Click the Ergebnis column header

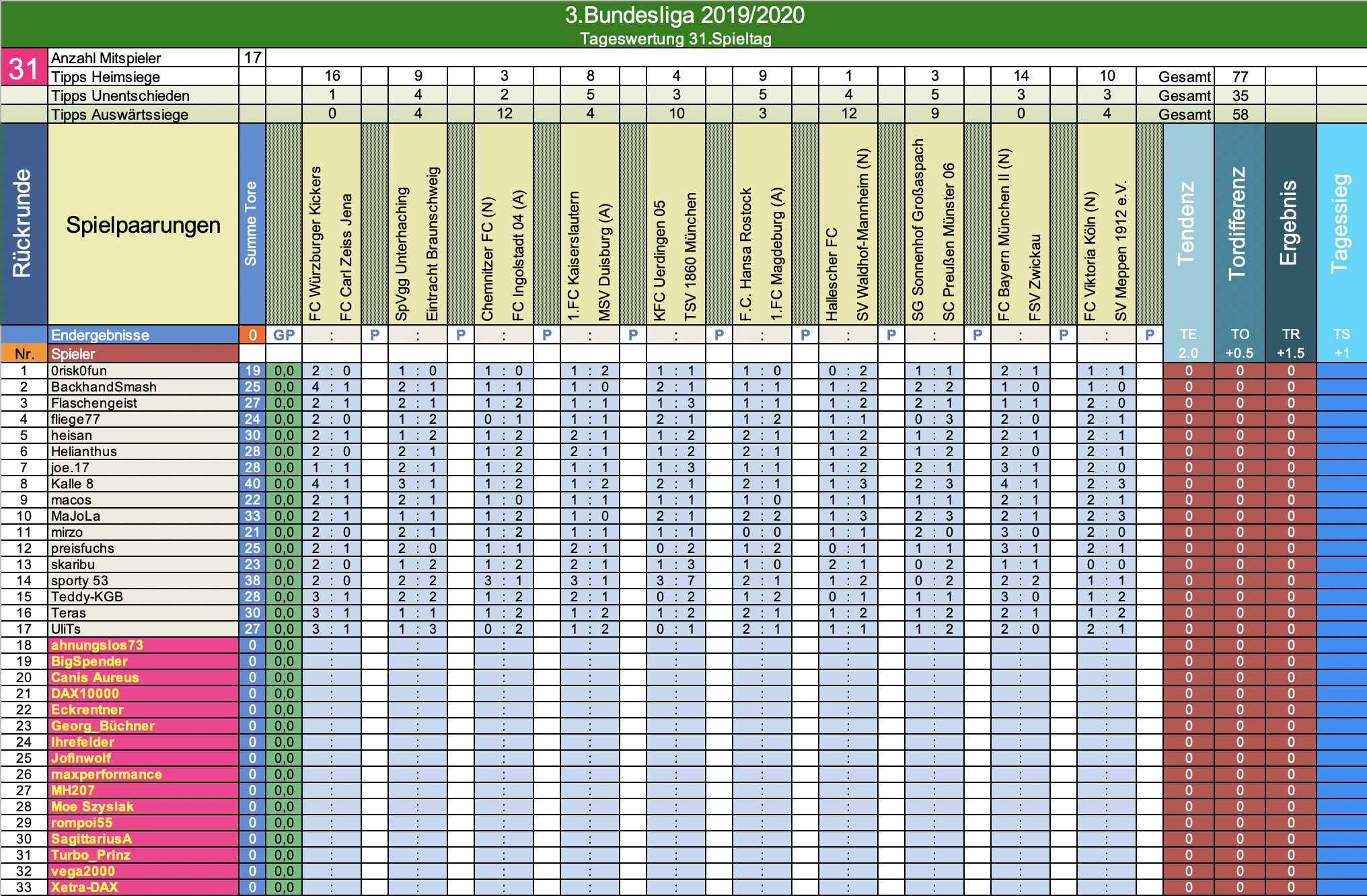(1290, 224)
